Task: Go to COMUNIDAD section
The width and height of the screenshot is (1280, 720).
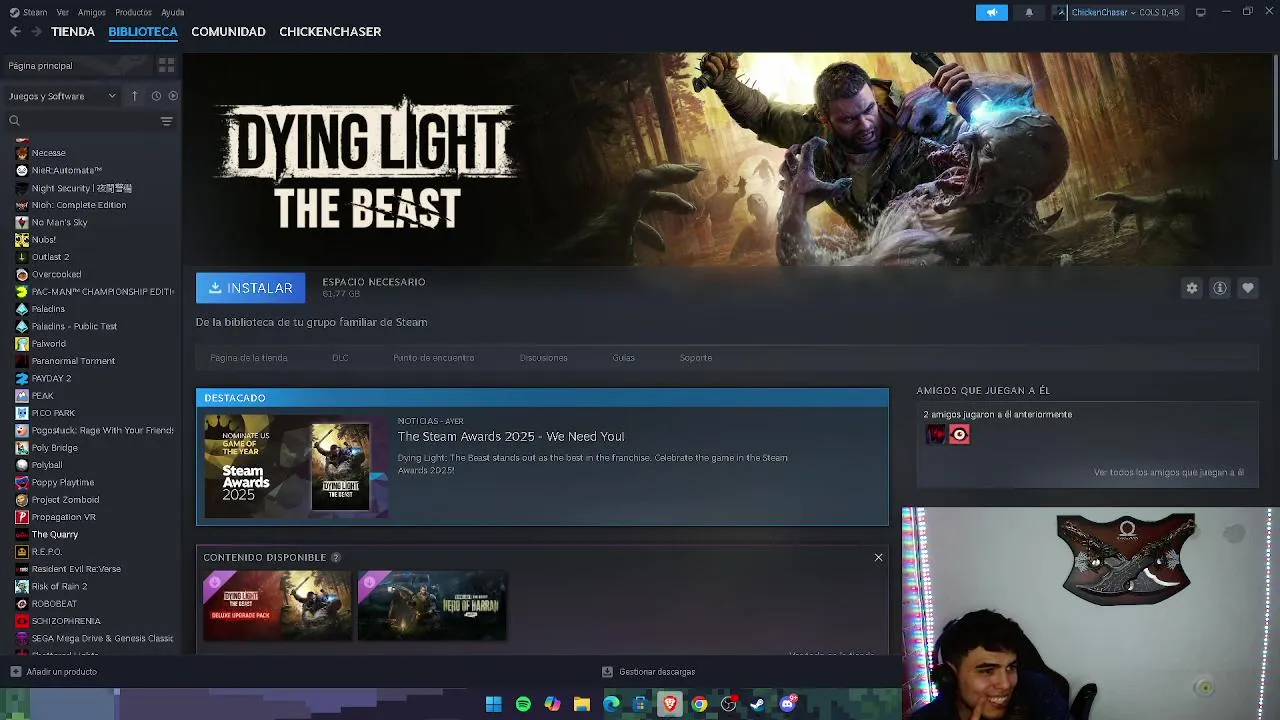Action: click(x=228, y=32)
